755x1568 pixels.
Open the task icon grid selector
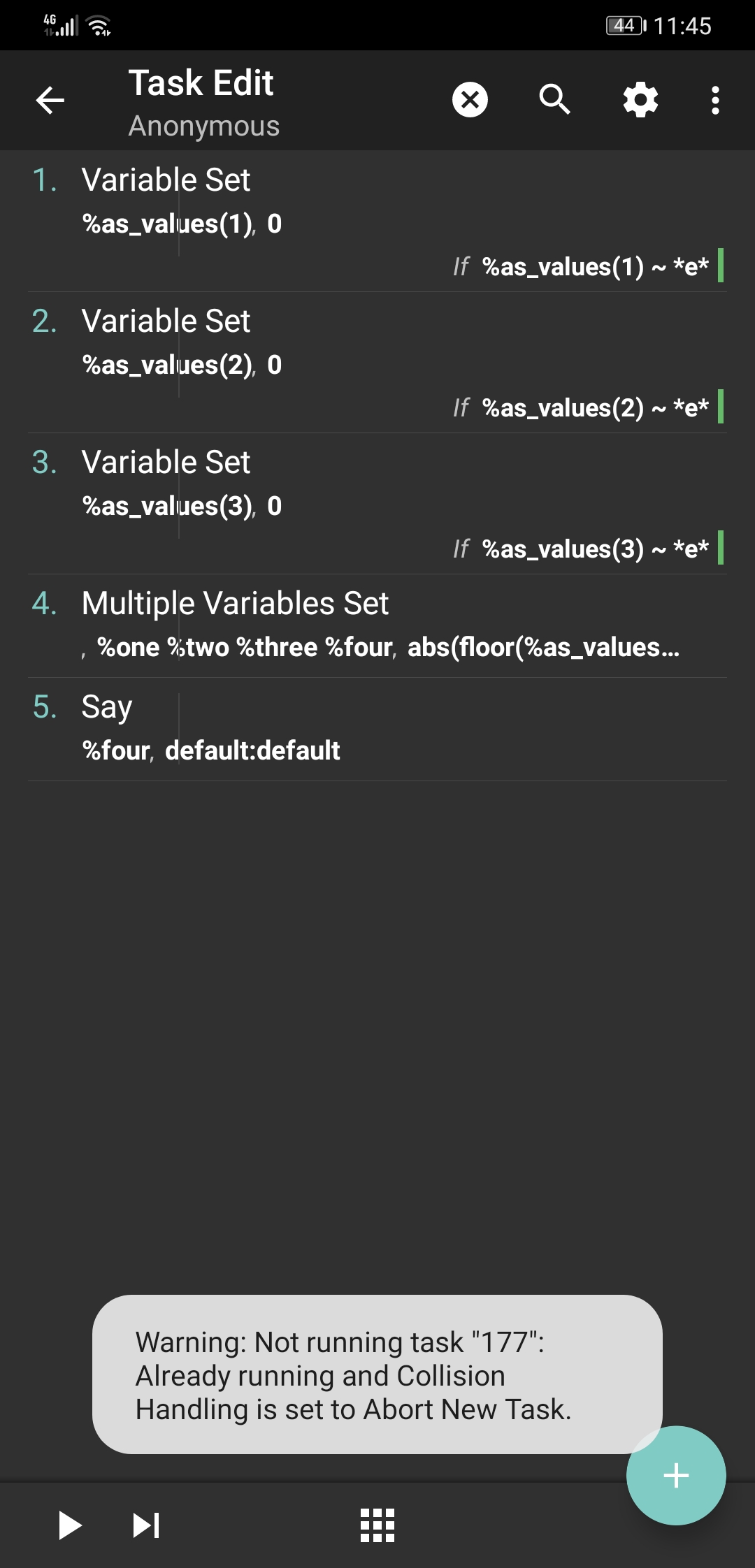pyautogui.click(x=377, y=1525)
